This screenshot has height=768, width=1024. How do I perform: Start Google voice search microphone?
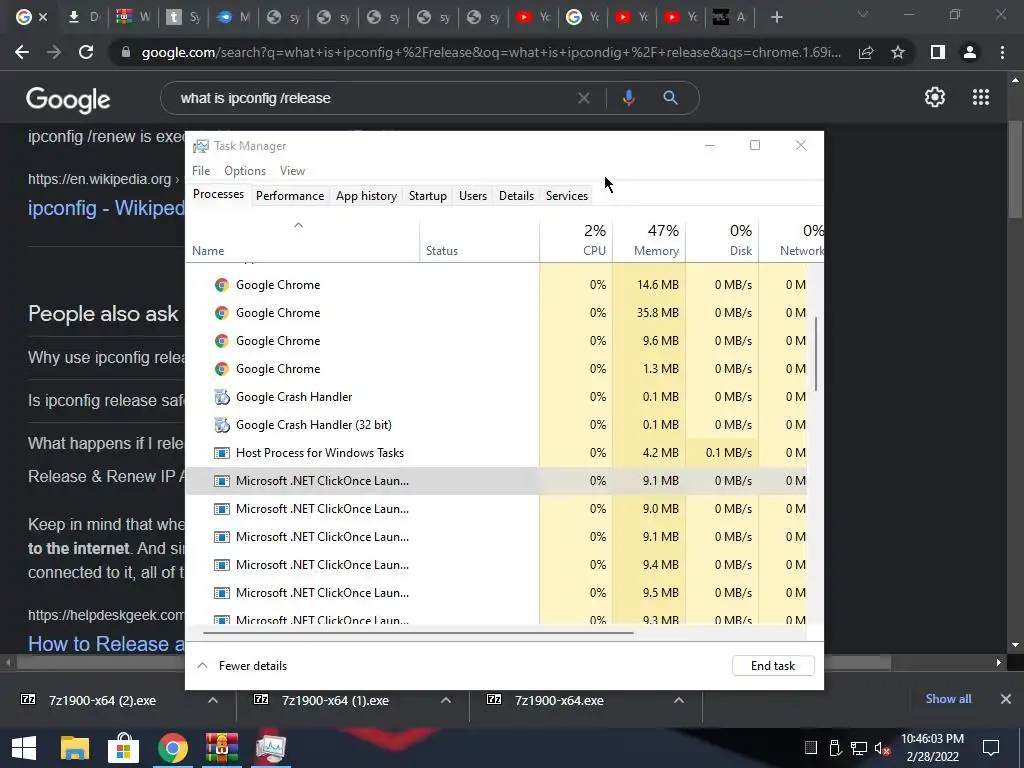[628, 98]
